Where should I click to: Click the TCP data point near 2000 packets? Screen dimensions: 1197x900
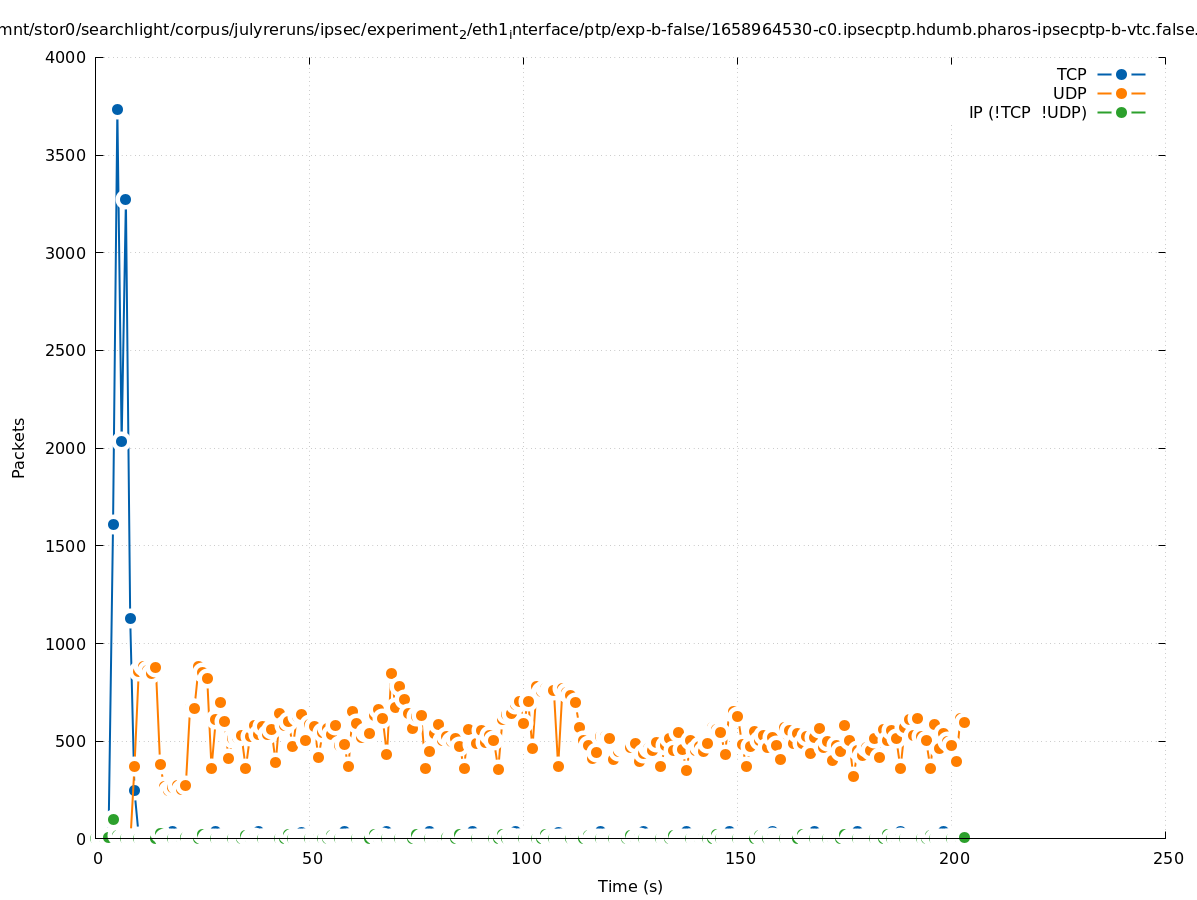pyautogui.click(x=121, y=441)
